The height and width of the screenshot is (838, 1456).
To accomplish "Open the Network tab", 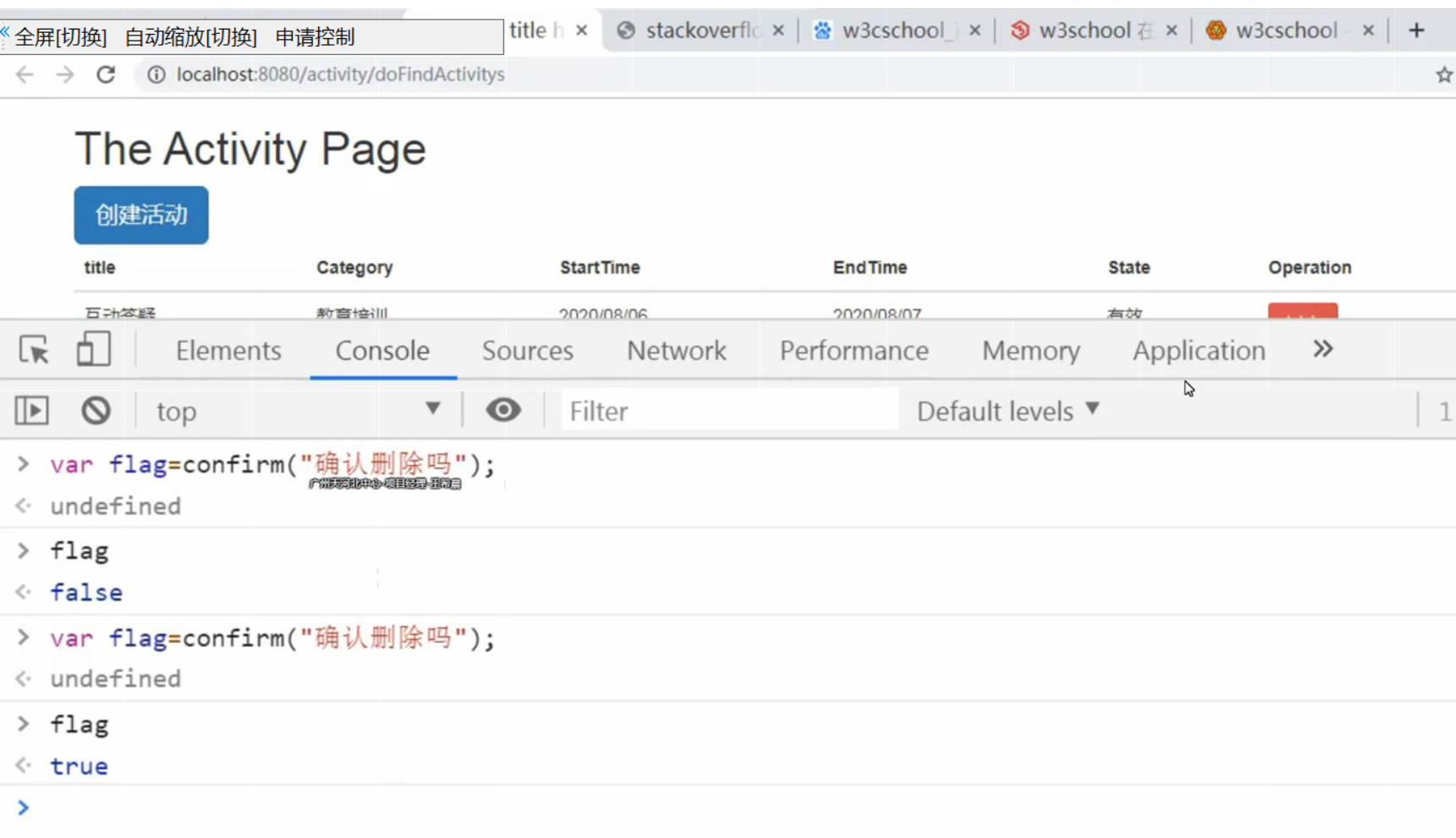I will [677, 350].
